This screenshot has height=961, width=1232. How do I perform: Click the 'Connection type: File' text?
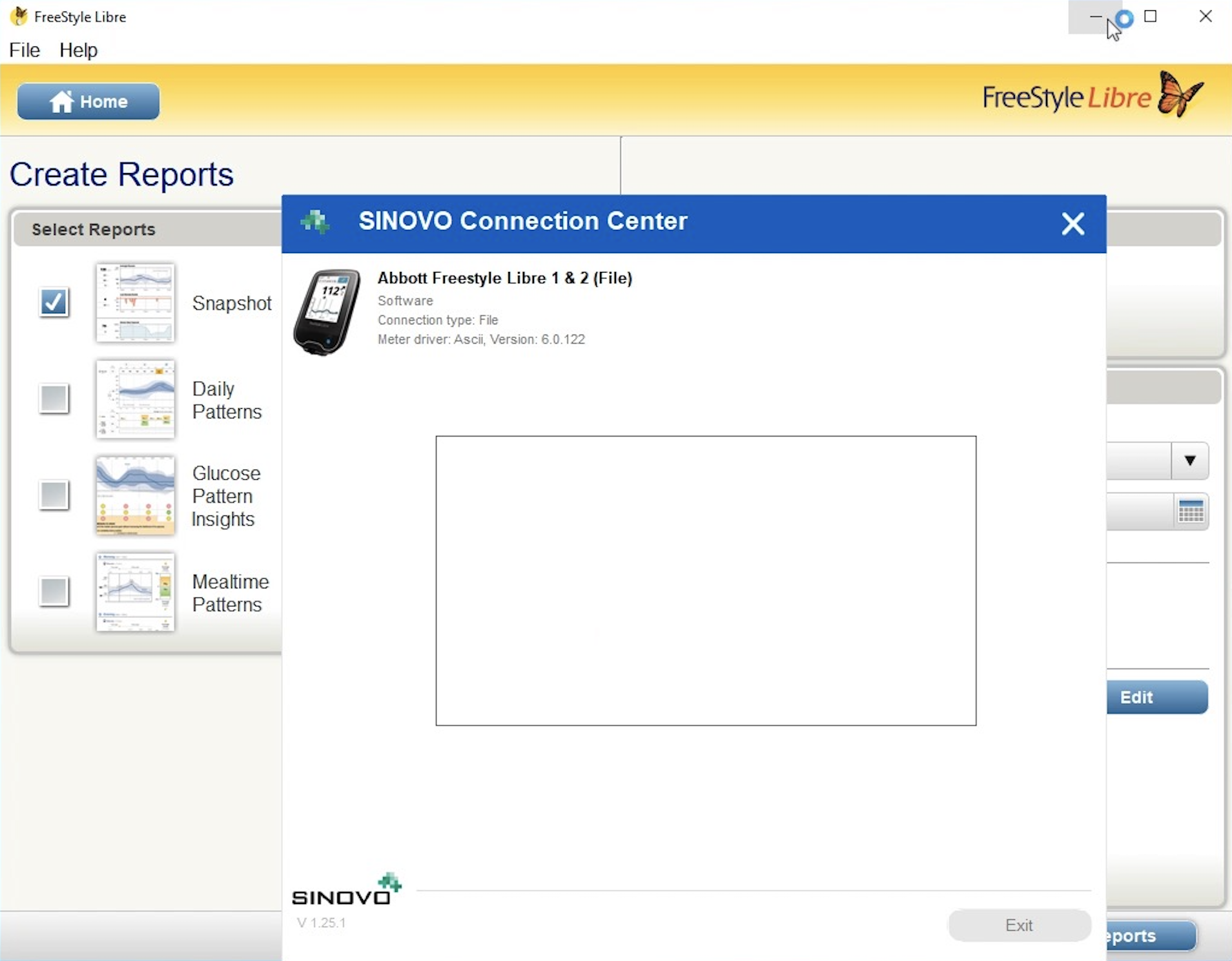click(438, 320)
